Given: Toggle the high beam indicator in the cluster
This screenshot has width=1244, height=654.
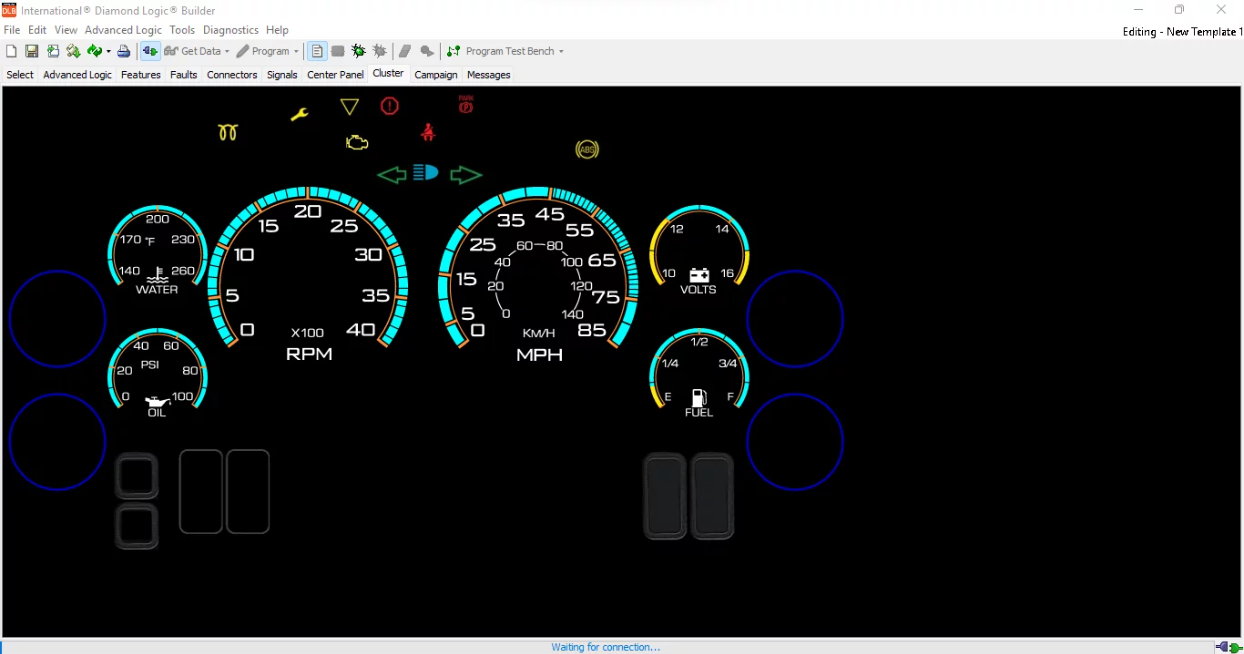Looking at the screenshot, I should click(x=424, y=172).
